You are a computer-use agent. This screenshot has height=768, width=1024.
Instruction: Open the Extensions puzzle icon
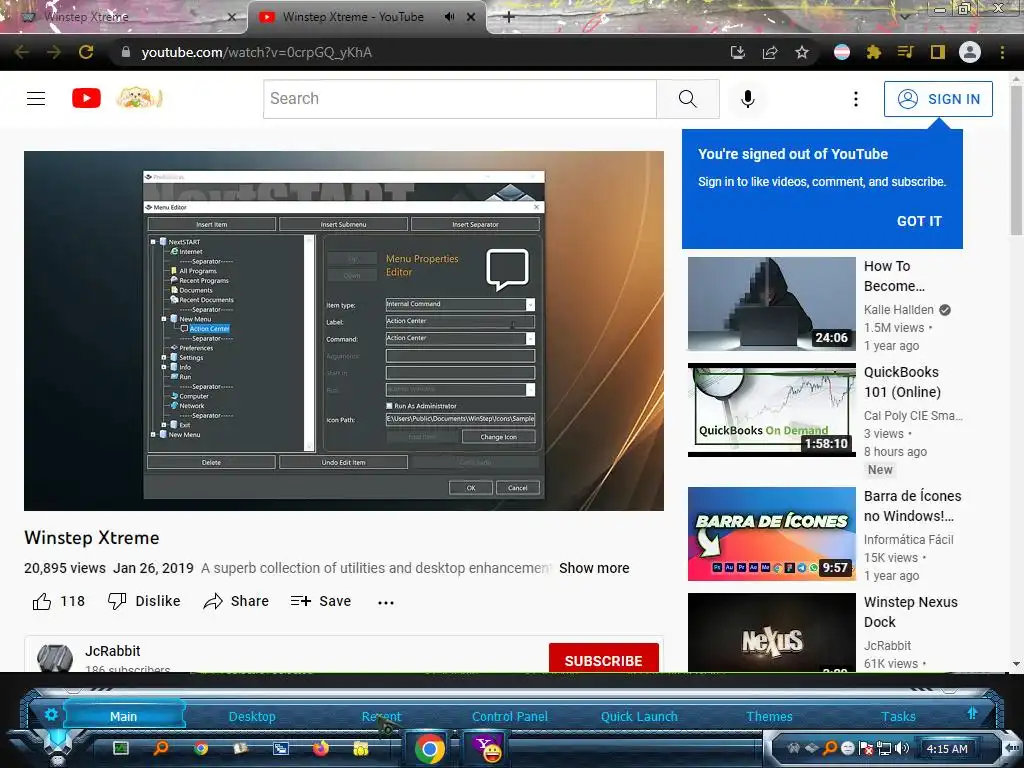pyautogui.click(x=874, y=52)
